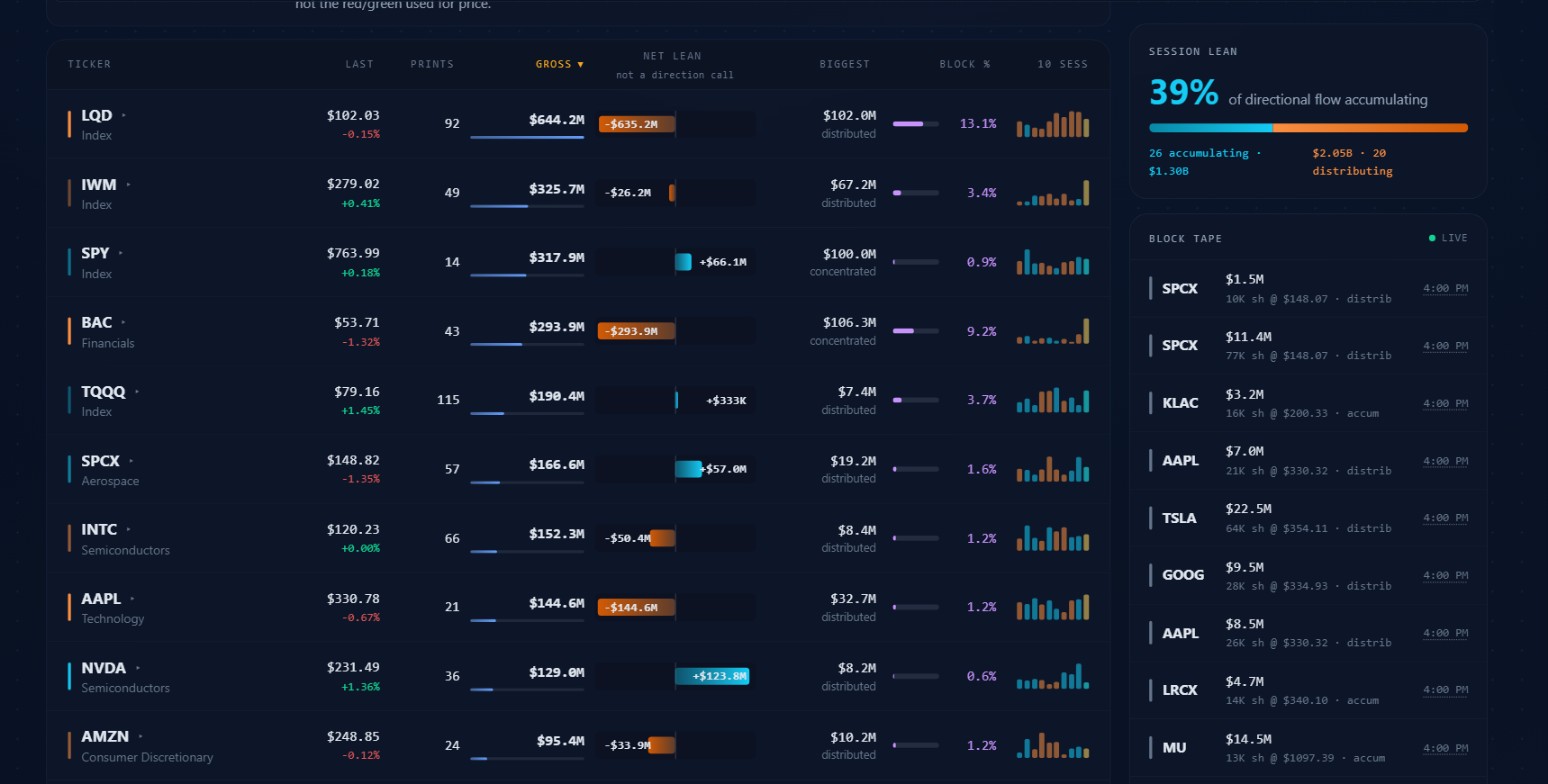Open SPY 10-session sparkline chart
The width and height of the screenshot is (1548, 784).
1053,262
